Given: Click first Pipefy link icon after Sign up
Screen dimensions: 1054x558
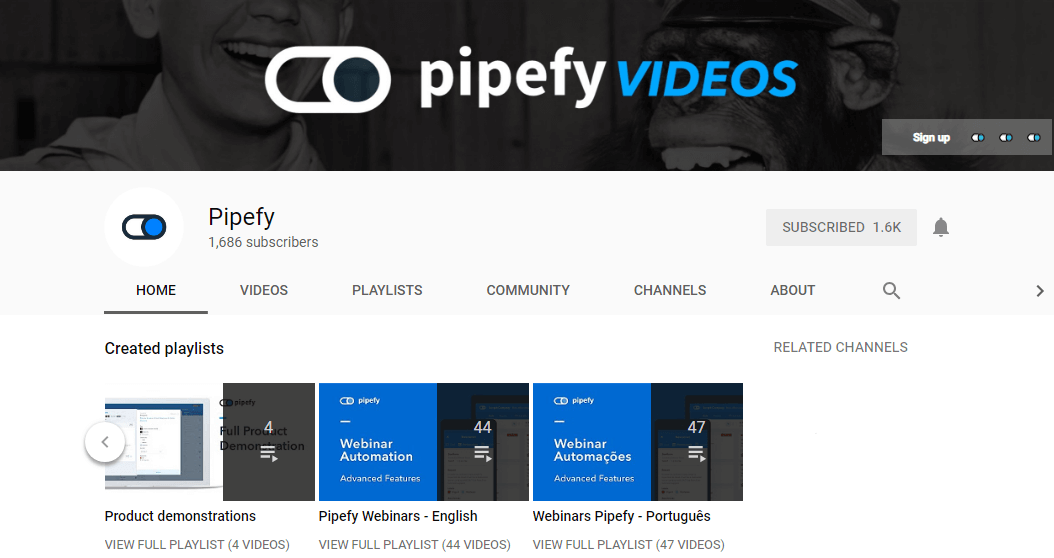Looking at the screenshot, I should click(977, 138).
